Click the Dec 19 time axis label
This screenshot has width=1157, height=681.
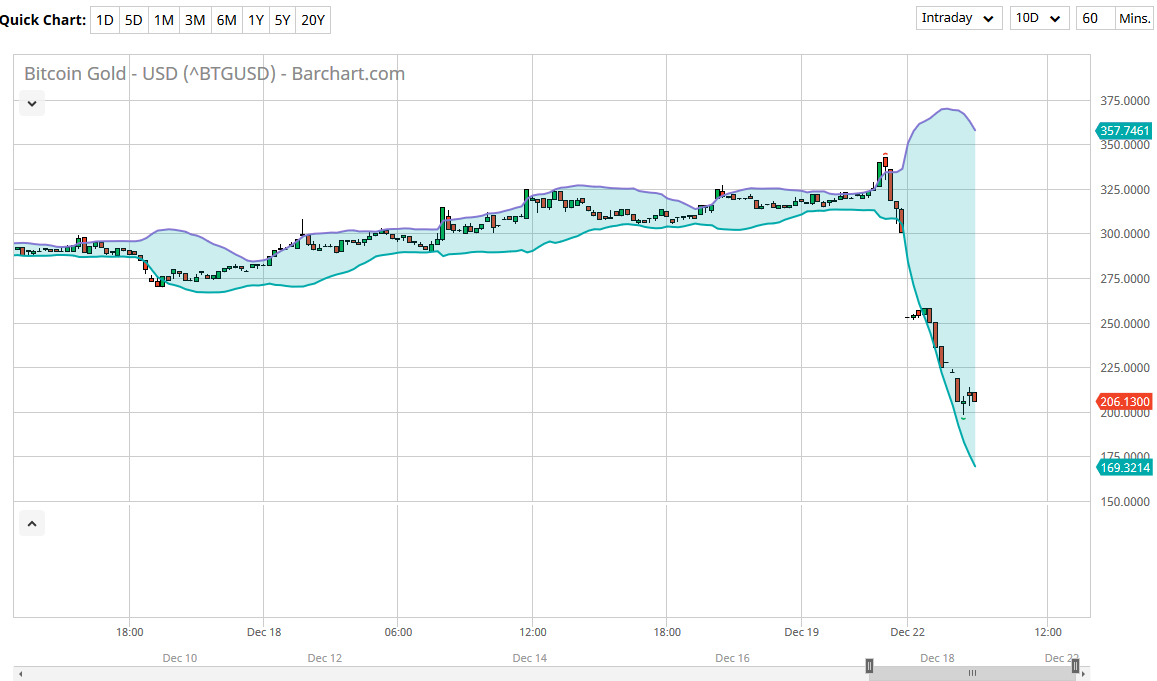tap(801, 632)
